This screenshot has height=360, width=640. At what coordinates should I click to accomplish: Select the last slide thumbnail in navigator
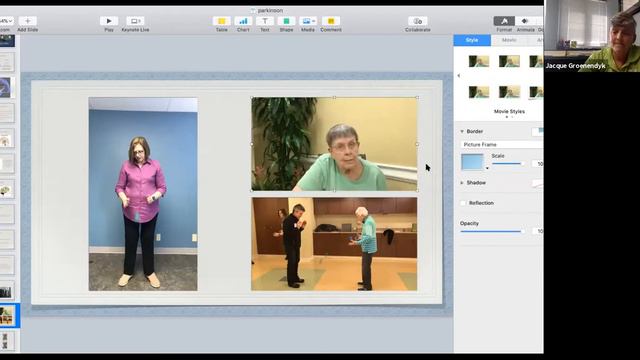tap(6, 341)
